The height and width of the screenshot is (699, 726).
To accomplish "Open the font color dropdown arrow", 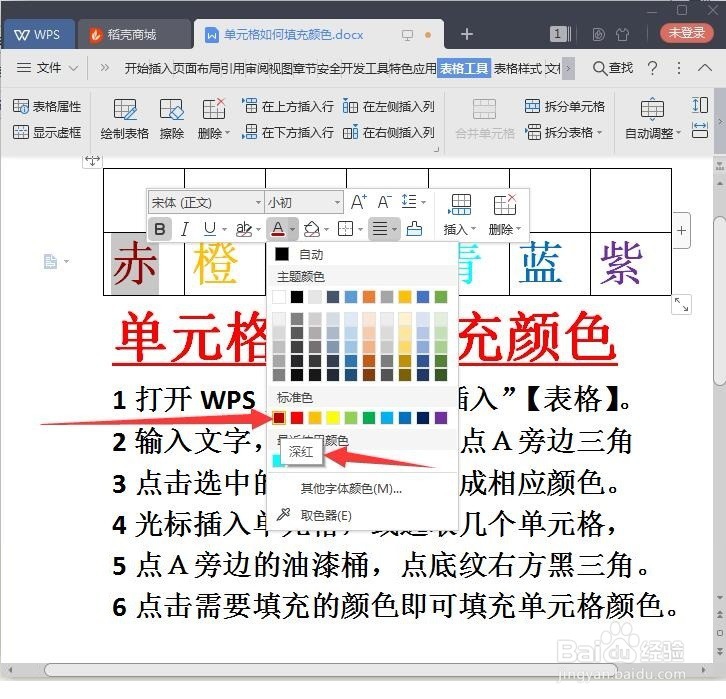I will pyautogui.click(x=293, y=229).
